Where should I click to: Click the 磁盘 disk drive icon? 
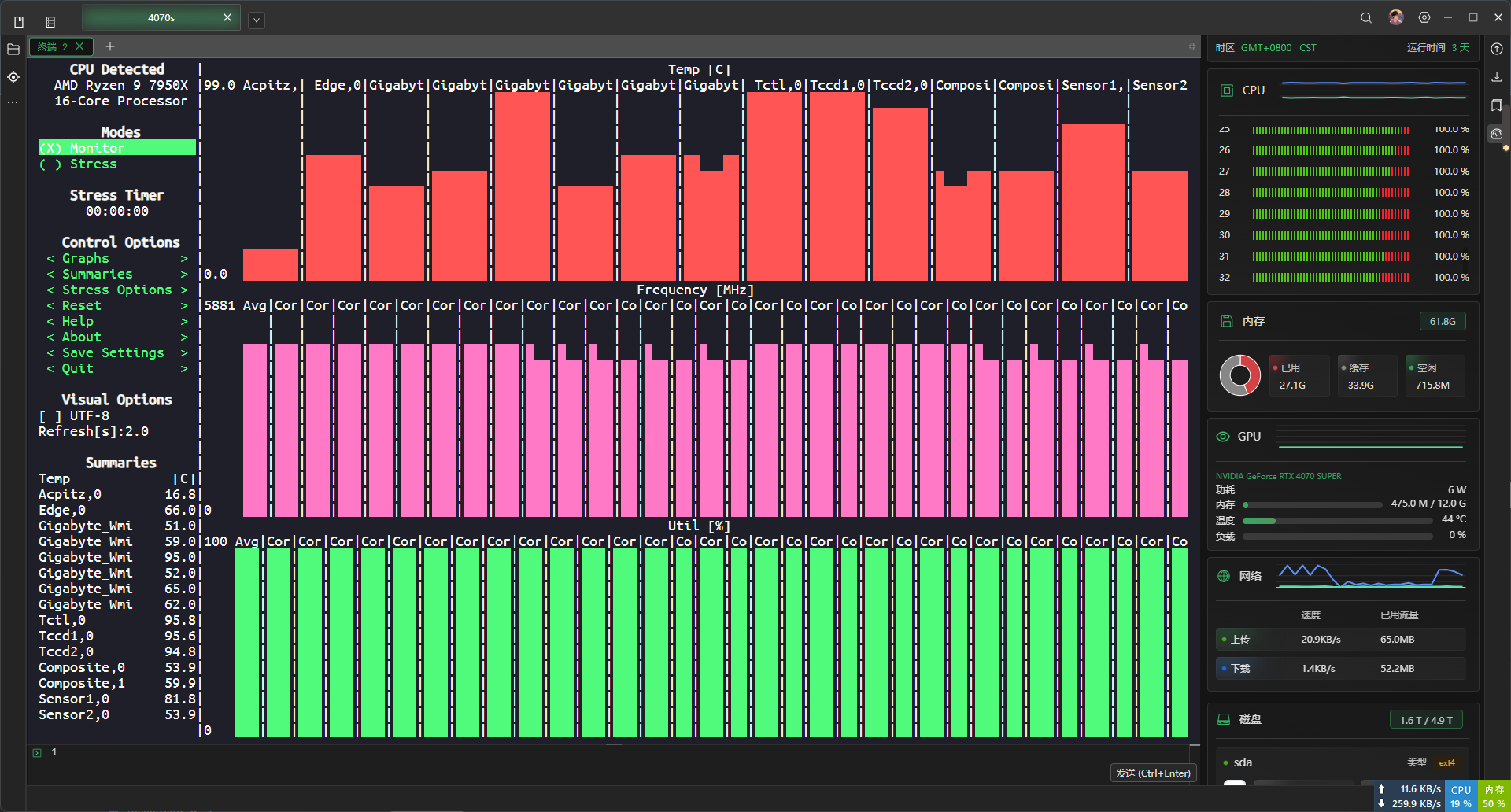tap(1224, 719)
